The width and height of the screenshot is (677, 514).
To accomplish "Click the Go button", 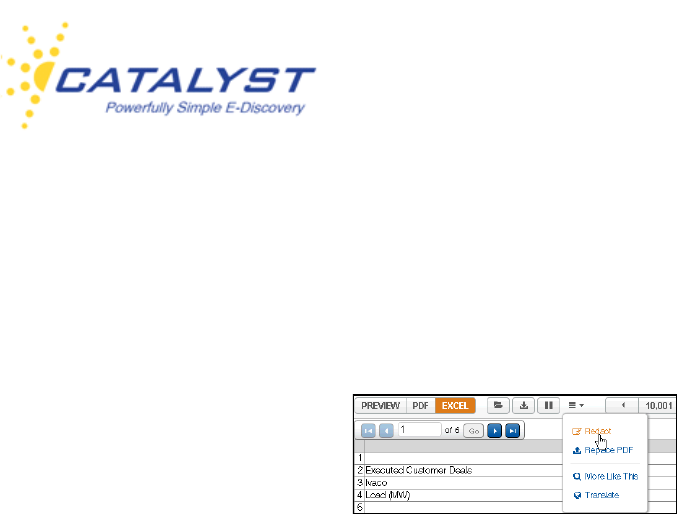I will pyautogui.click(x=474, y=431).
